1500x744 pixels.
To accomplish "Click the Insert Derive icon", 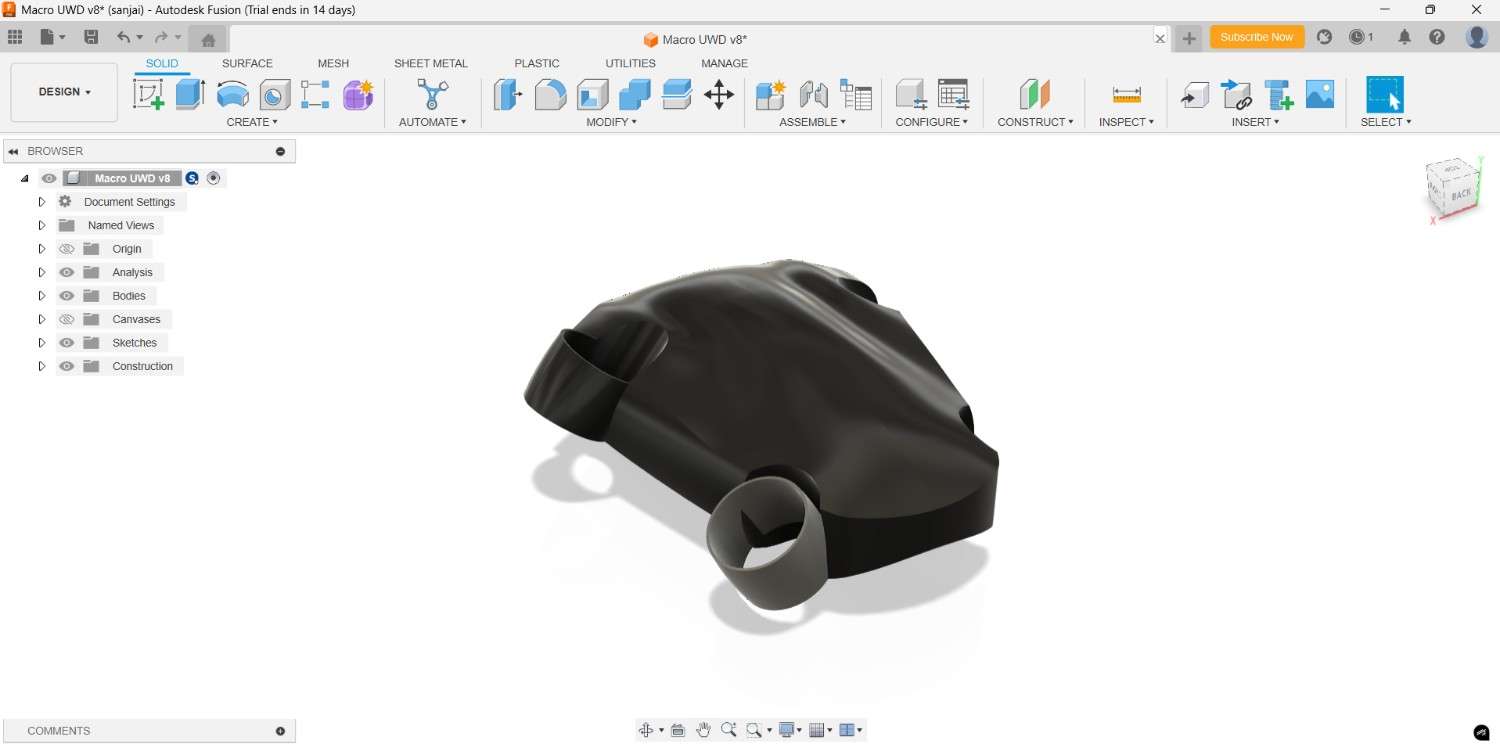I will click(x=1195, y=95).
